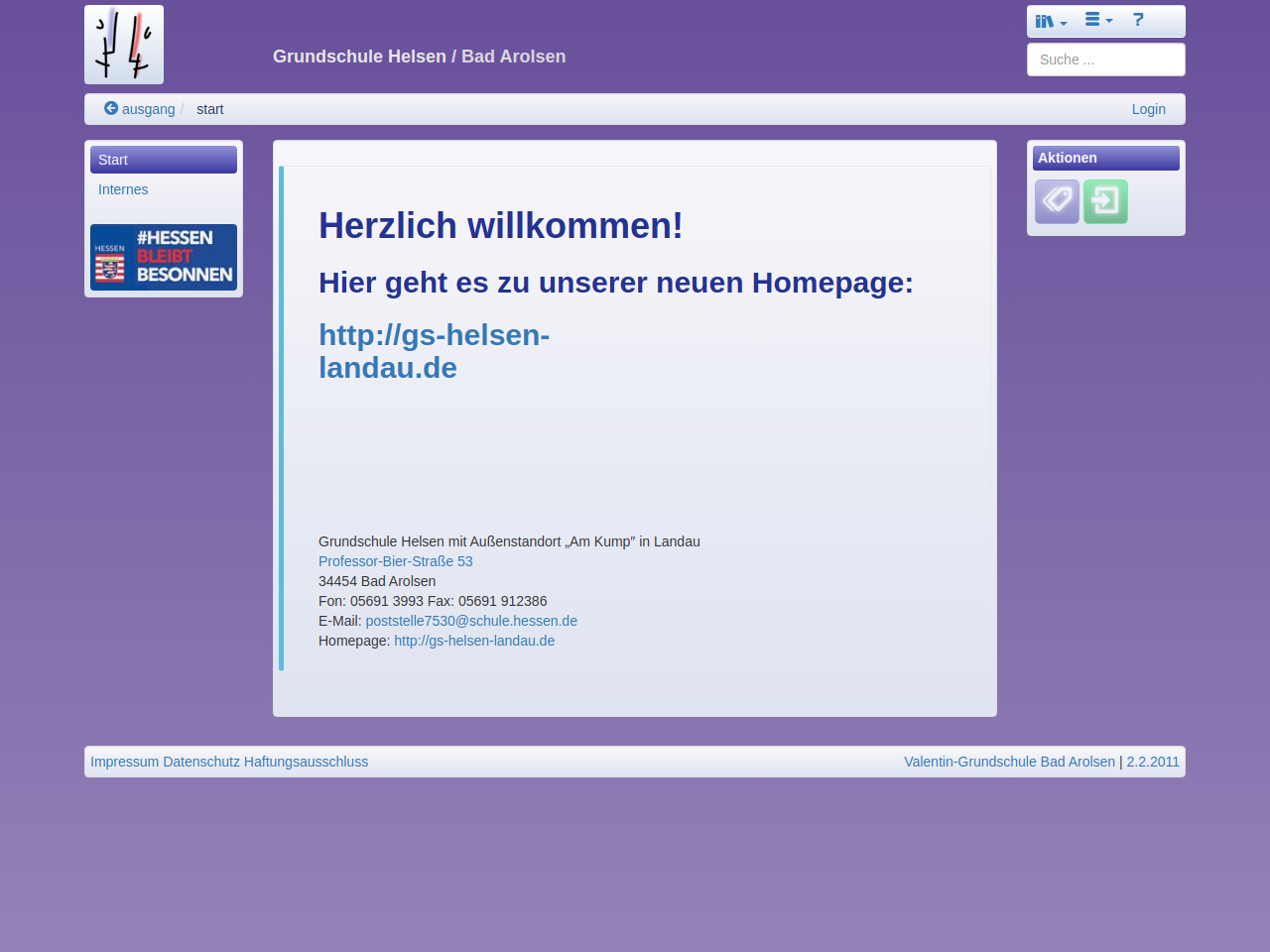The width and height of the screenshot is (1270, 952).
Task: Click the poststelle7530 email address link
Action: coord(471,621)
